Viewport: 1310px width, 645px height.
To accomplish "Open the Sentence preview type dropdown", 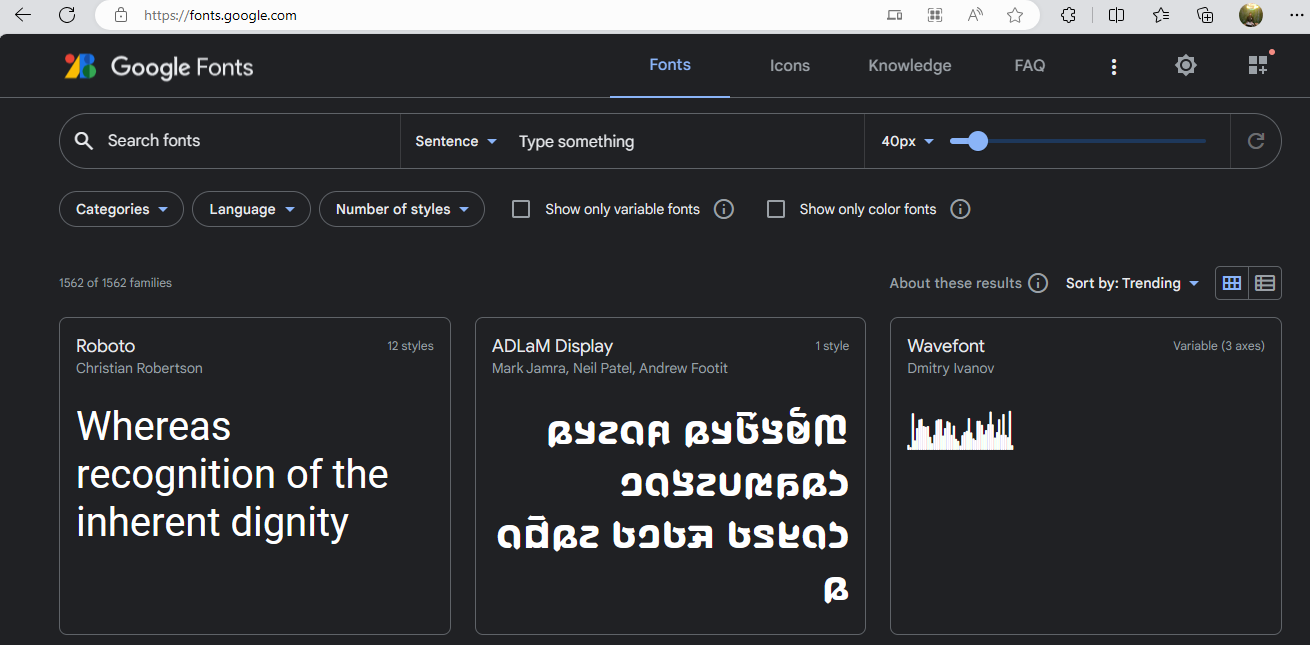I will point(456,141).
